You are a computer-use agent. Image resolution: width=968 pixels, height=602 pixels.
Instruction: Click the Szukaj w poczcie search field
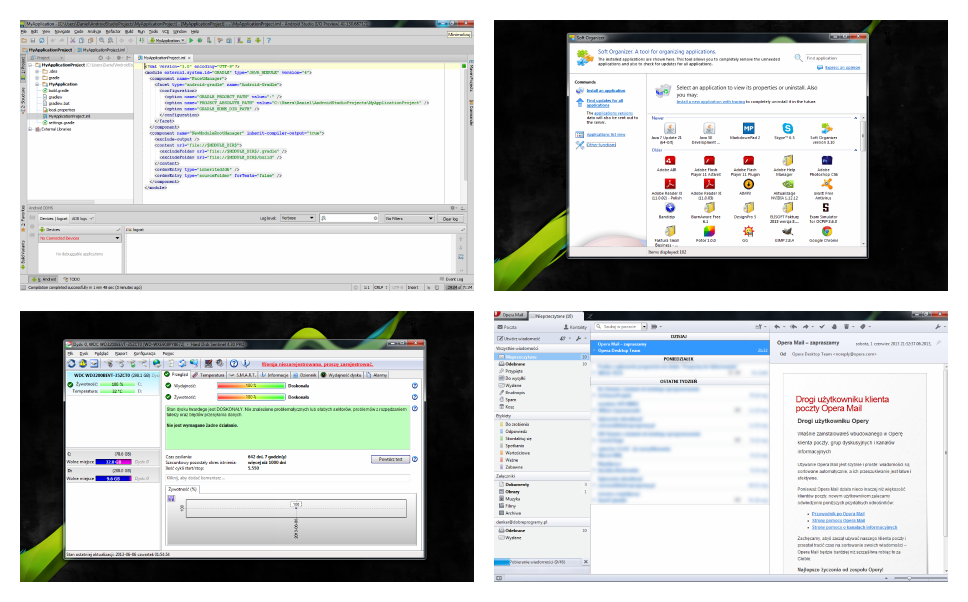tap(618, 327)
